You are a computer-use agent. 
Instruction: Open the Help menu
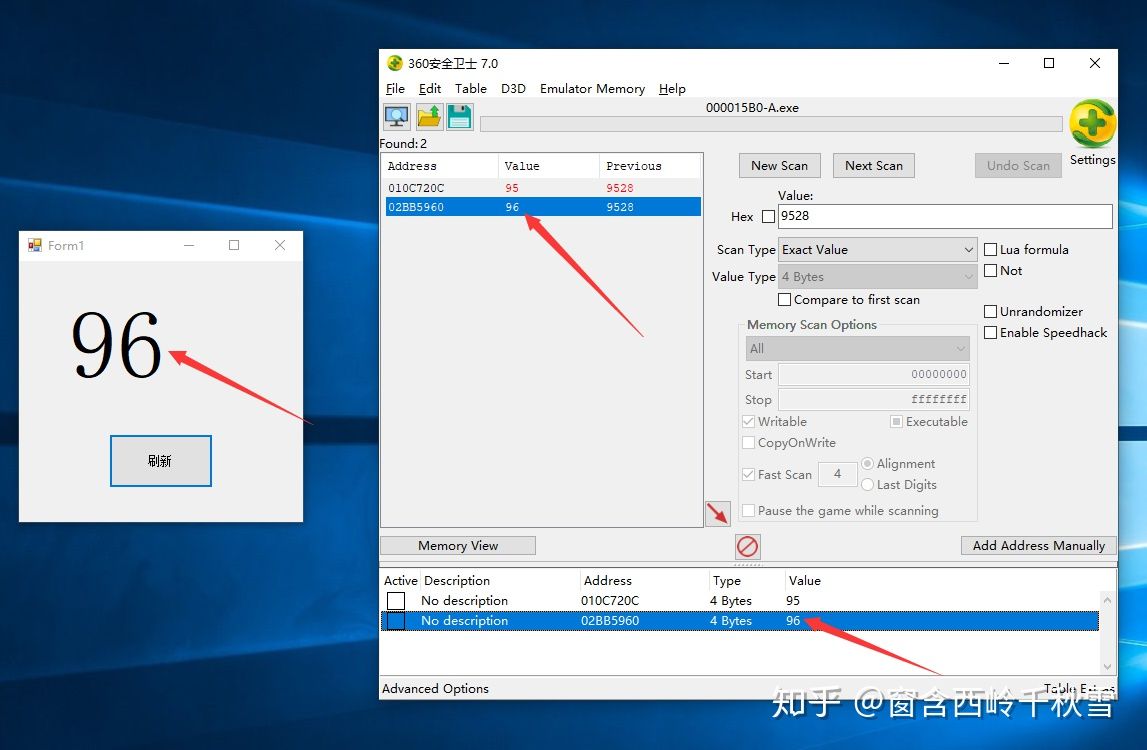click(x=672, y=89)
